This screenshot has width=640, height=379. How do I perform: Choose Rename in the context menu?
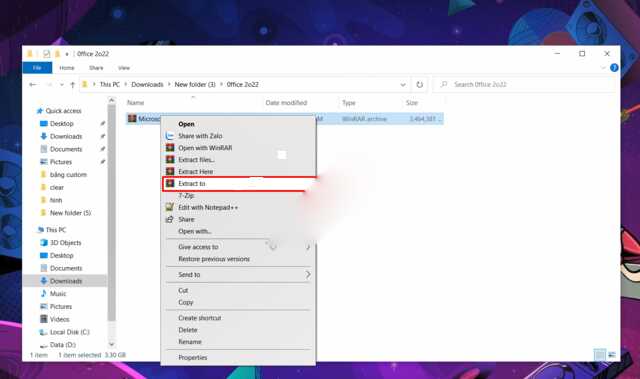[x=190, y=341]
